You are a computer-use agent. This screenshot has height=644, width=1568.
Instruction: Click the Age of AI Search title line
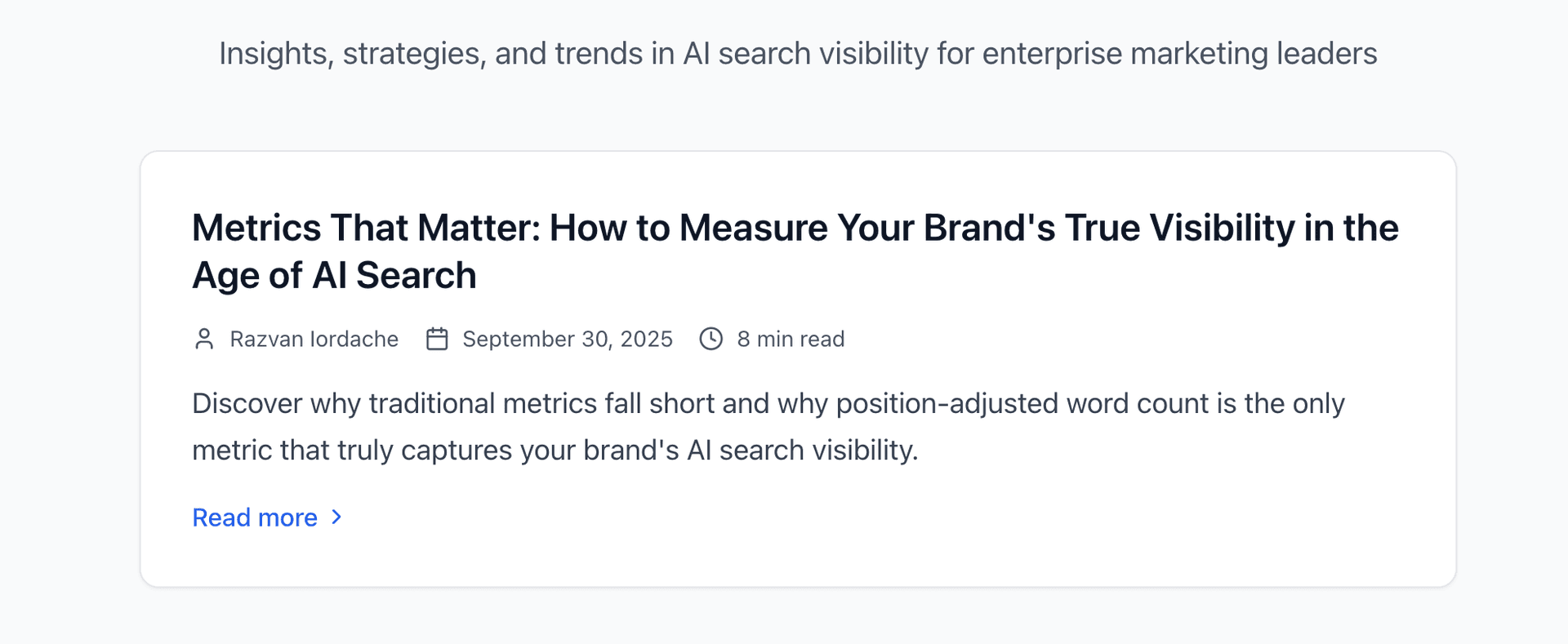point(334,276)
